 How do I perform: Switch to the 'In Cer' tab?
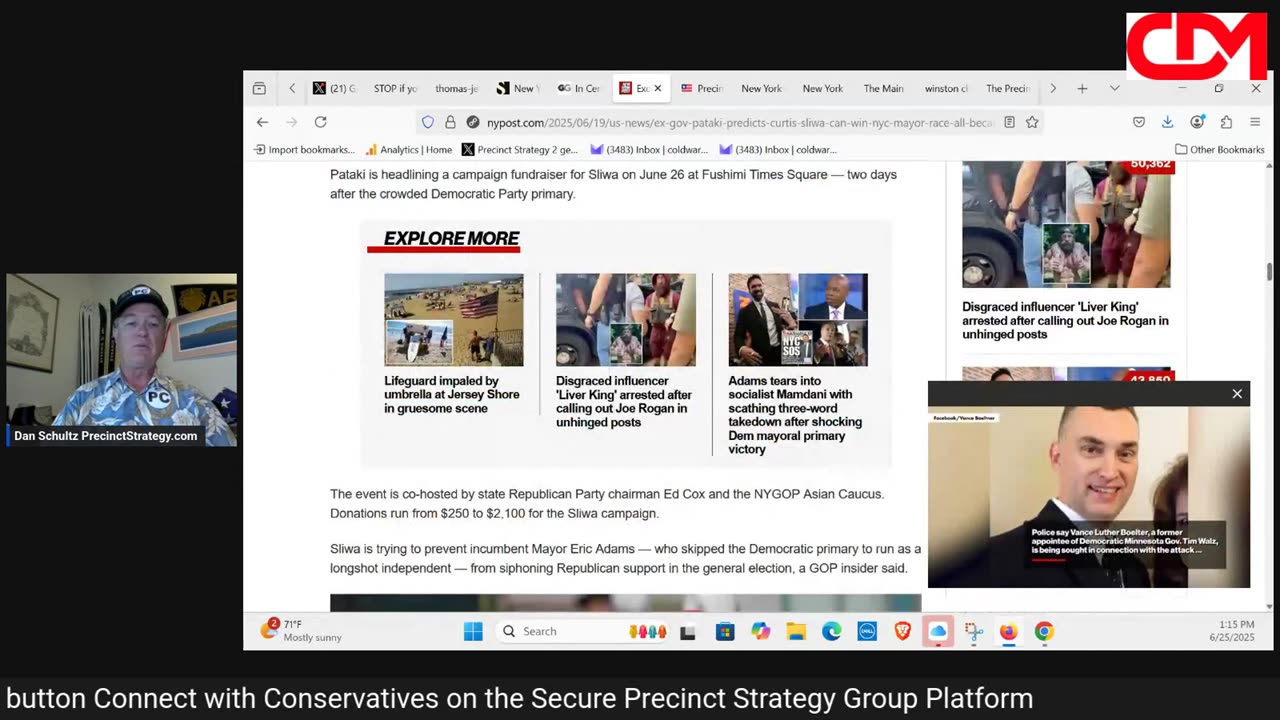click(x=578, y=88)
